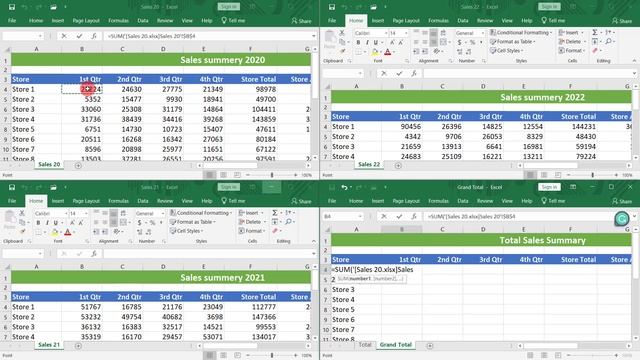Click Clear eraser icon in Sales 22 ribbon
Image resolution: width=640 pixels, height=360 pixels.
tap(596, 51)
